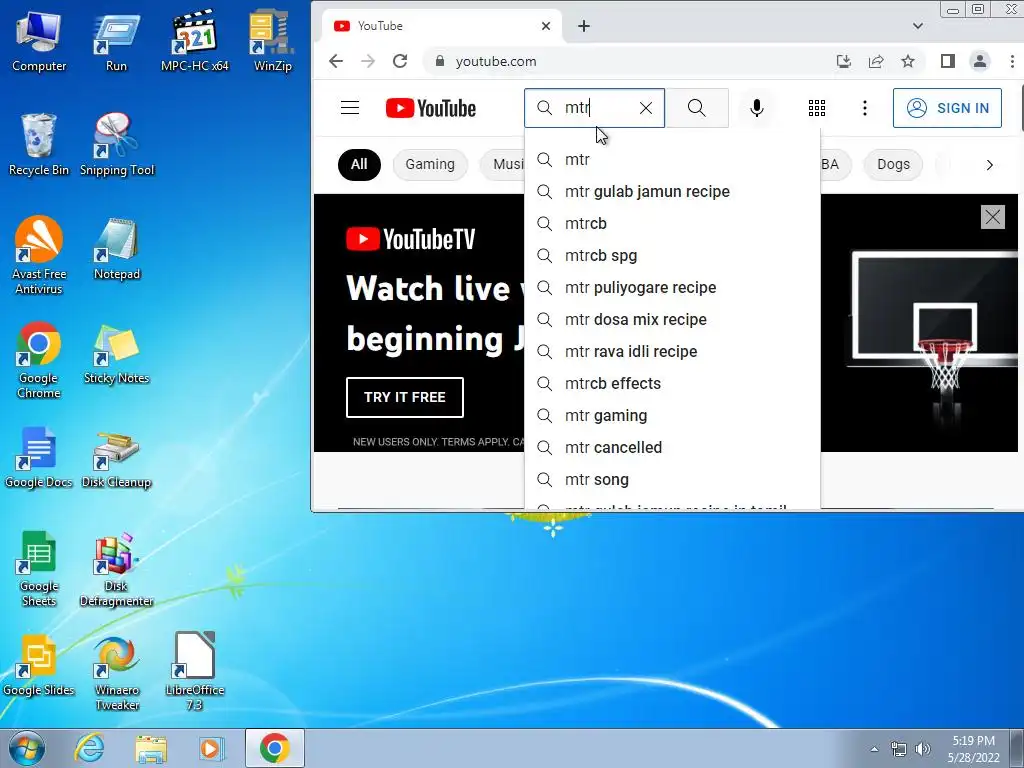Bookmark this tab with star

pos(908,61)
